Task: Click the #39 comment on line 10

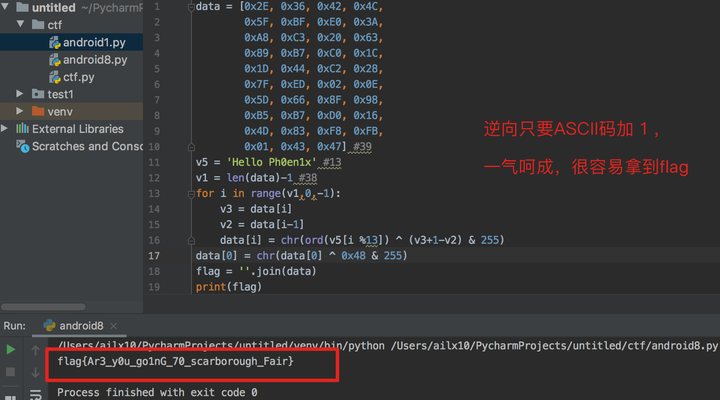Action: click(362, 146)
